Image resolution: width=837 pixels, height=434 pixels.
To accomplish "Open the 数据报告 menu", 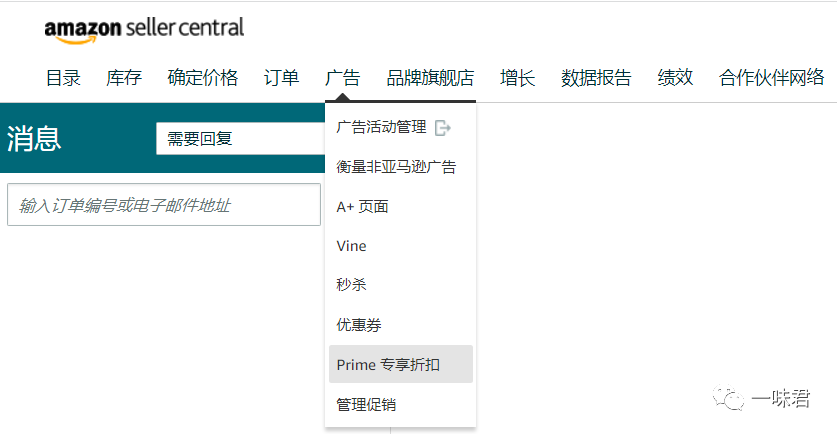I will pyautogui.click(x=596, y=78).
